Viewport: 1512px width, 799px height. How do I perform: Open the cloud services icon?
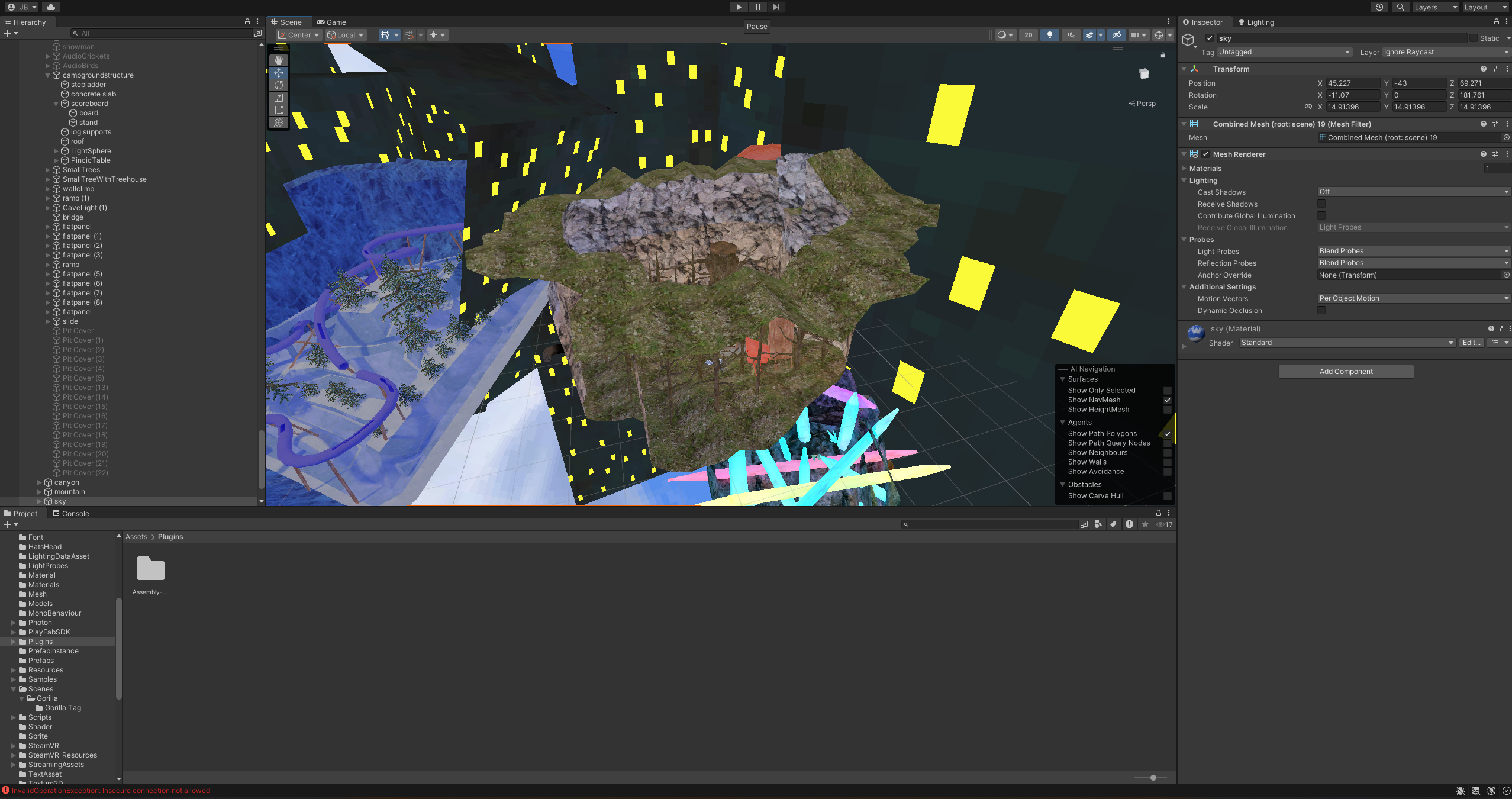(x=51, y=7)
